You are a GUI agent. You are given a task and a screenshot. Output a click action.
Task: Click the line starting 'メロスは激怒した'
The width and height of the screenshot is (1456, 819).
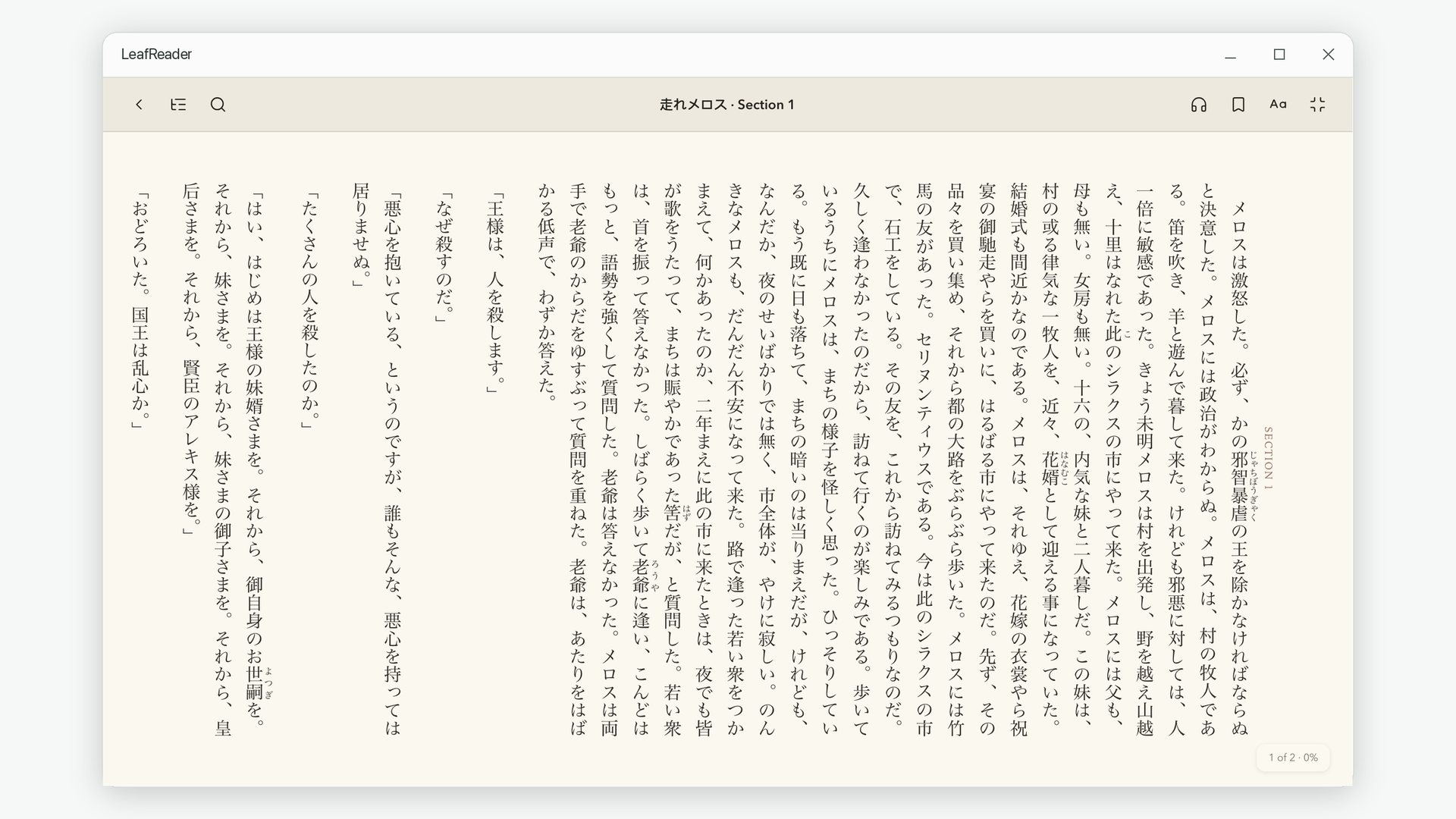(1239, 468)
